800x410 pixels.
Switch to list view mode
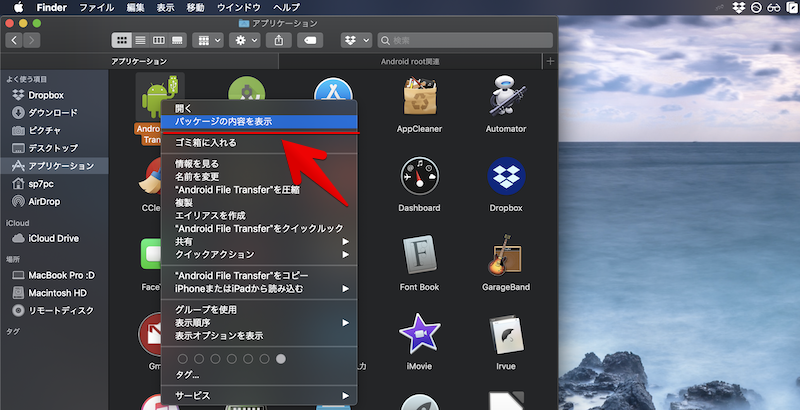141,40
